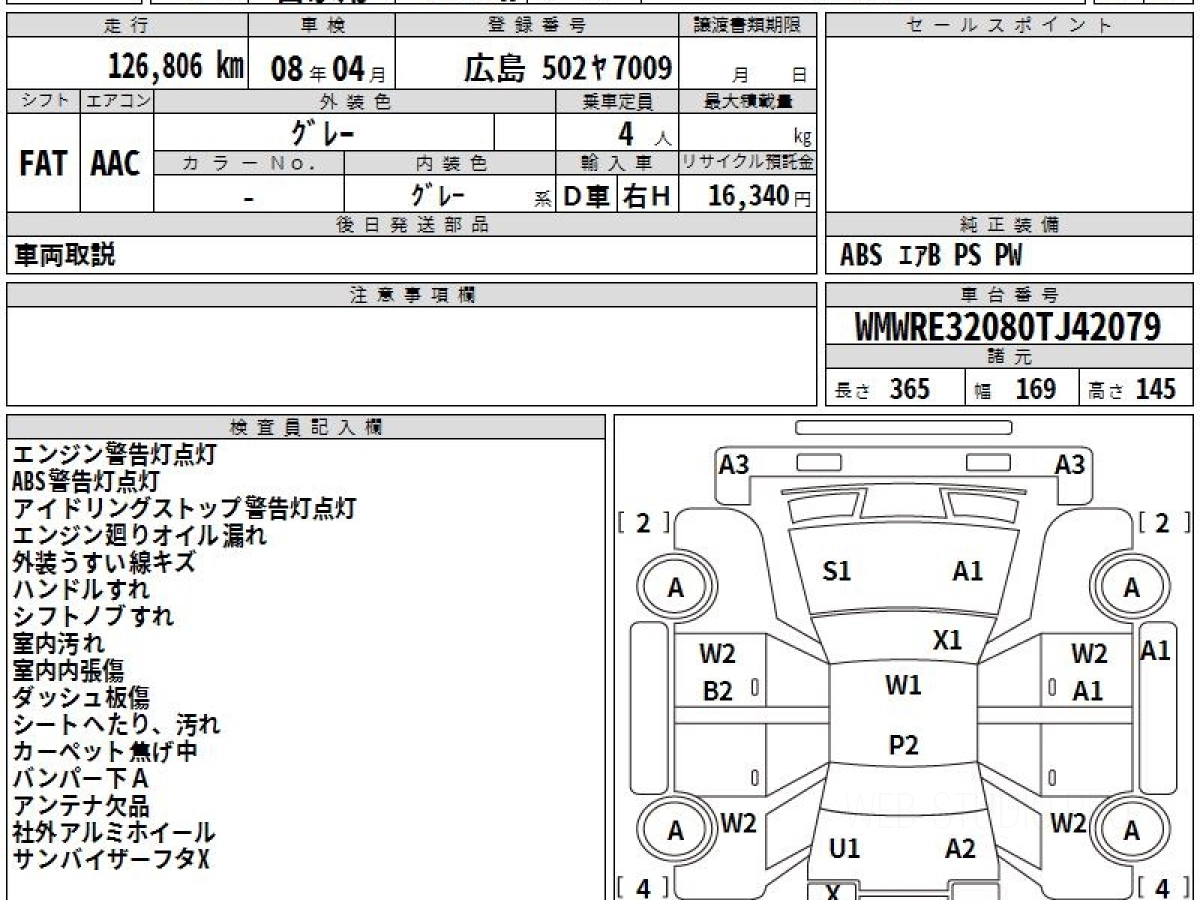This screenshot has width=1200, height=900.
Task: Select the 長さ 365 dimension
Action: (882, 389)
